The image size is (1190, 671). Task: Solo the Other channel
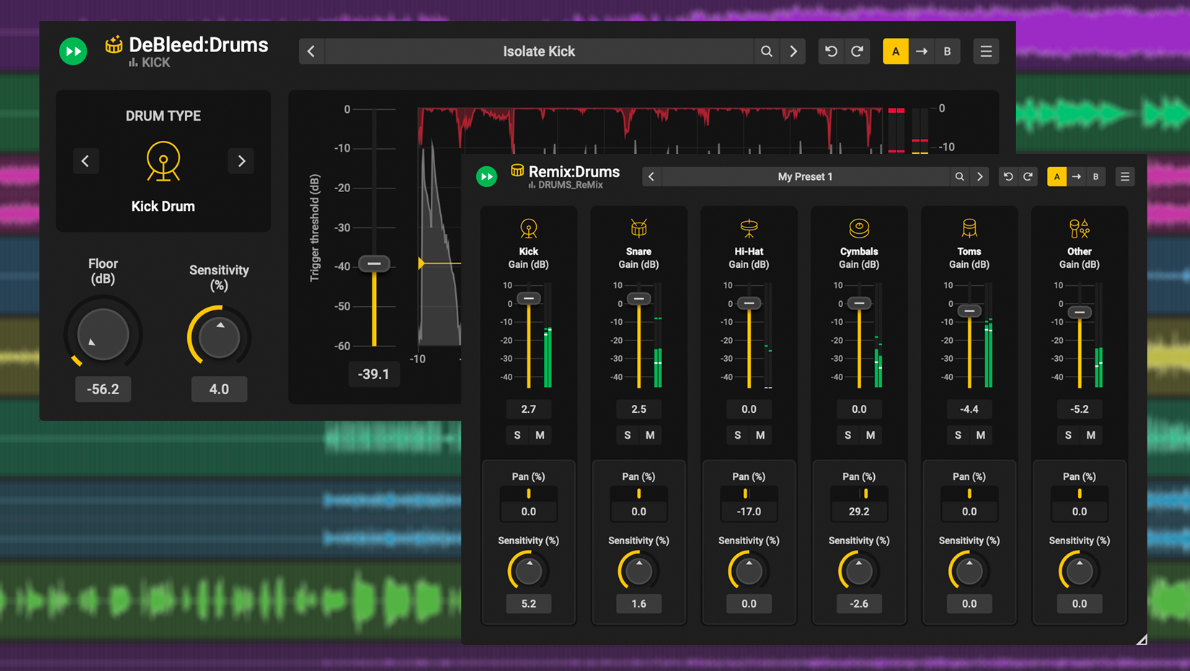pyautogui.click(x=1069, y=435)
